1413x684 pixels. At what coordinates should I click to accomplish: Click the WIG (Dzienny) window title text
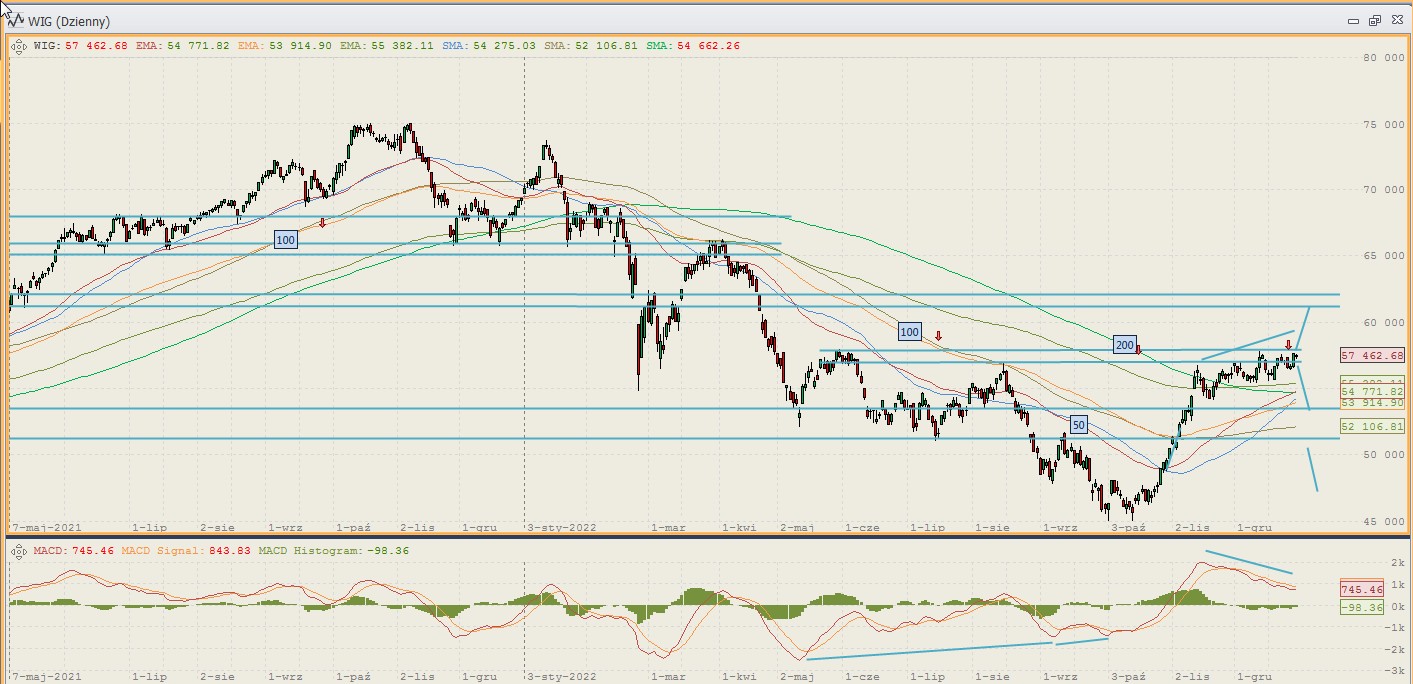click(69, 21)
